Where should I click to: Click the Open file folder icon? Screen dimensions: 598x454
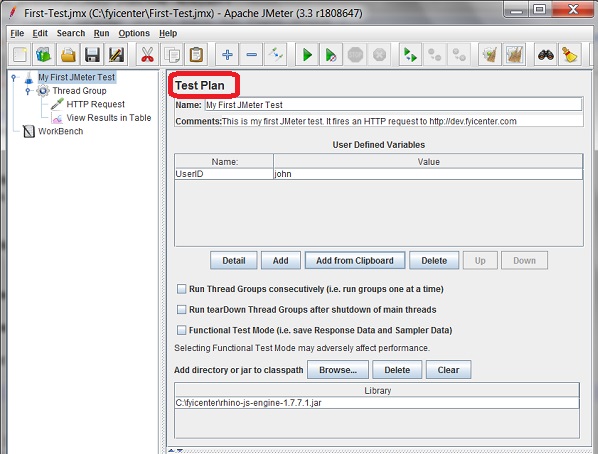click(x=68, y=55)
